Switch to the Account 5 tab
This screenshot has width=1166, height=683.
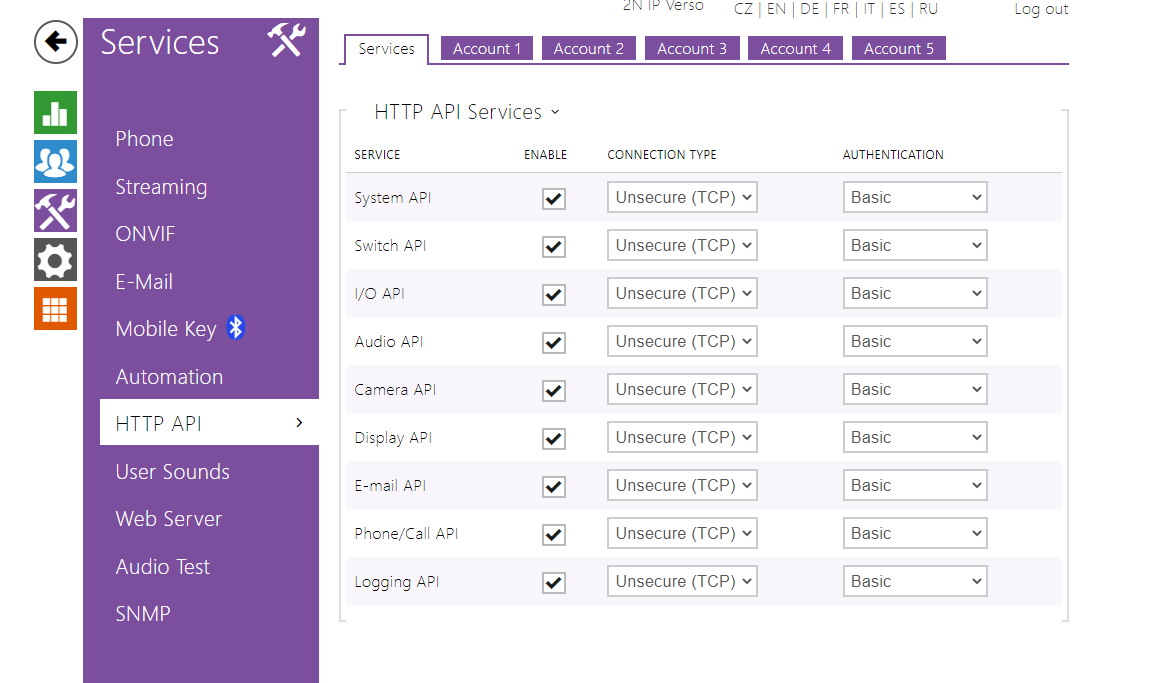(898, 49)
